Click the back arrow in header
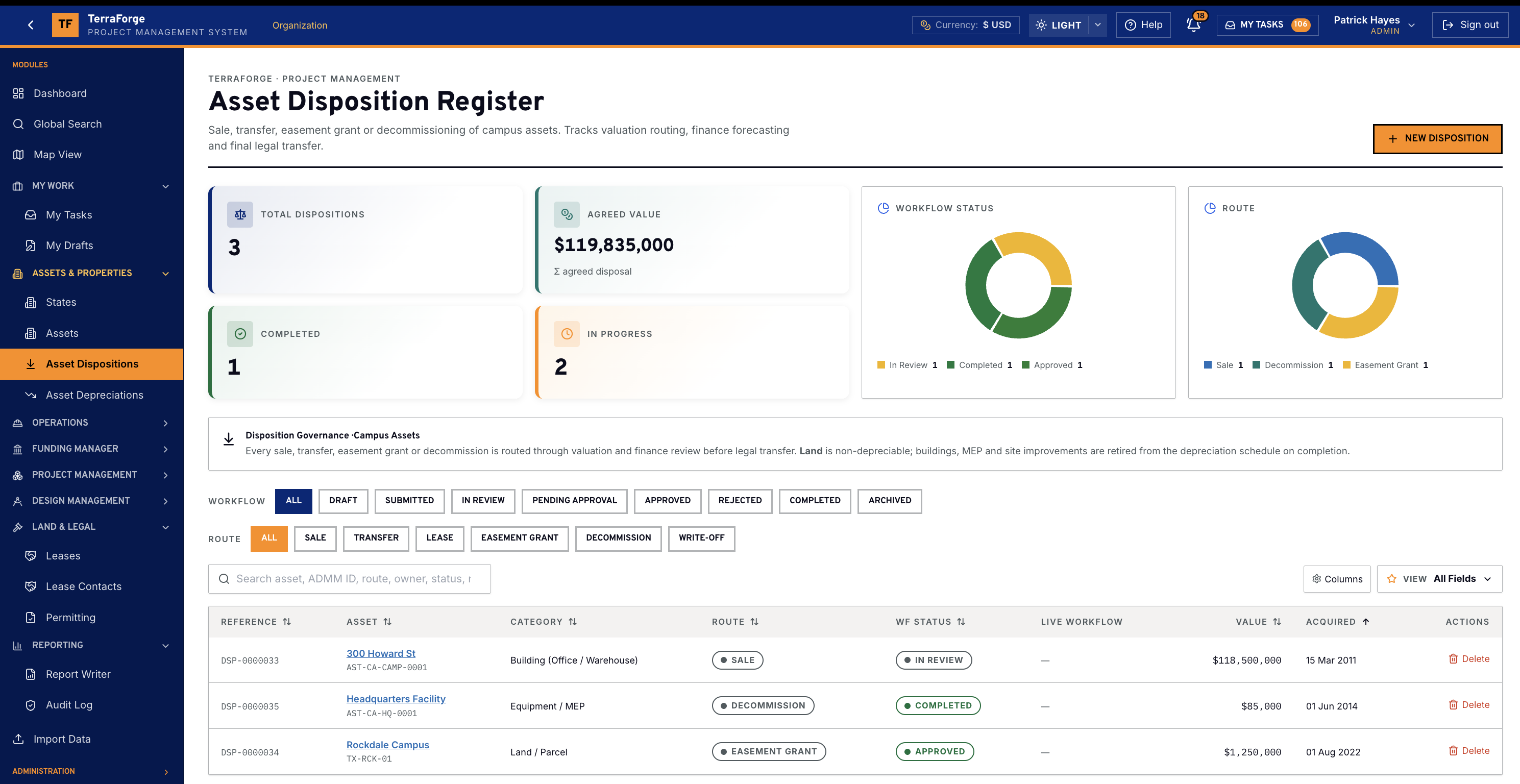 tap(31, 25)
